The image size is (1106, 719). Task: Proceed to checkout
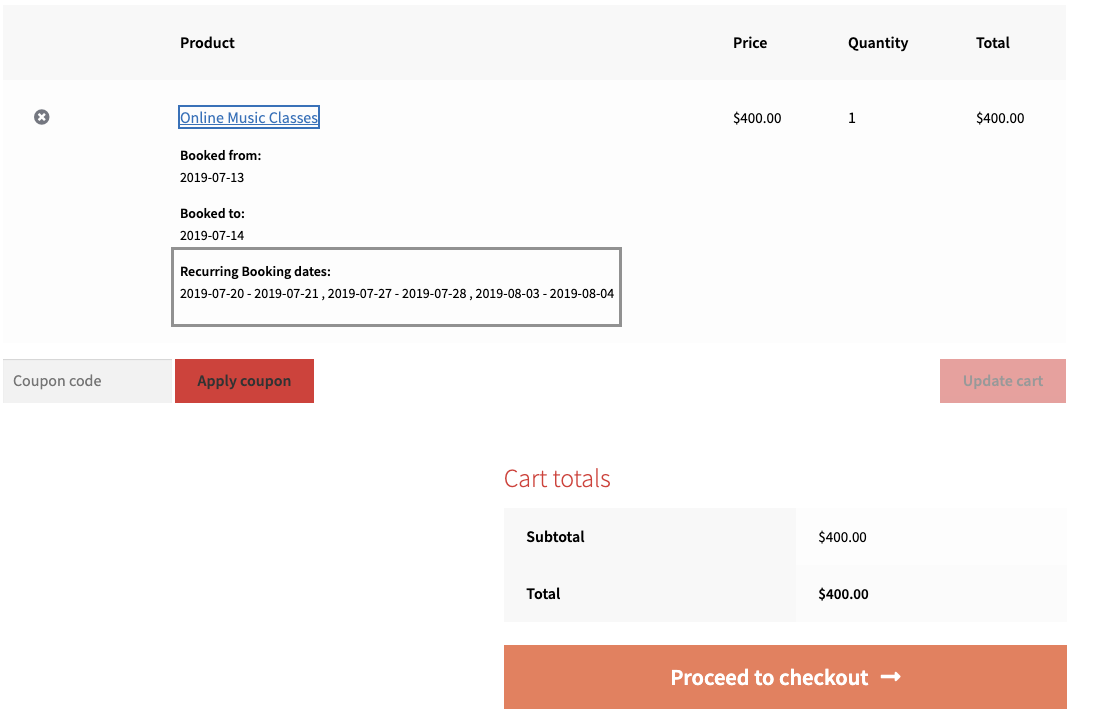[x=785, y=677]
